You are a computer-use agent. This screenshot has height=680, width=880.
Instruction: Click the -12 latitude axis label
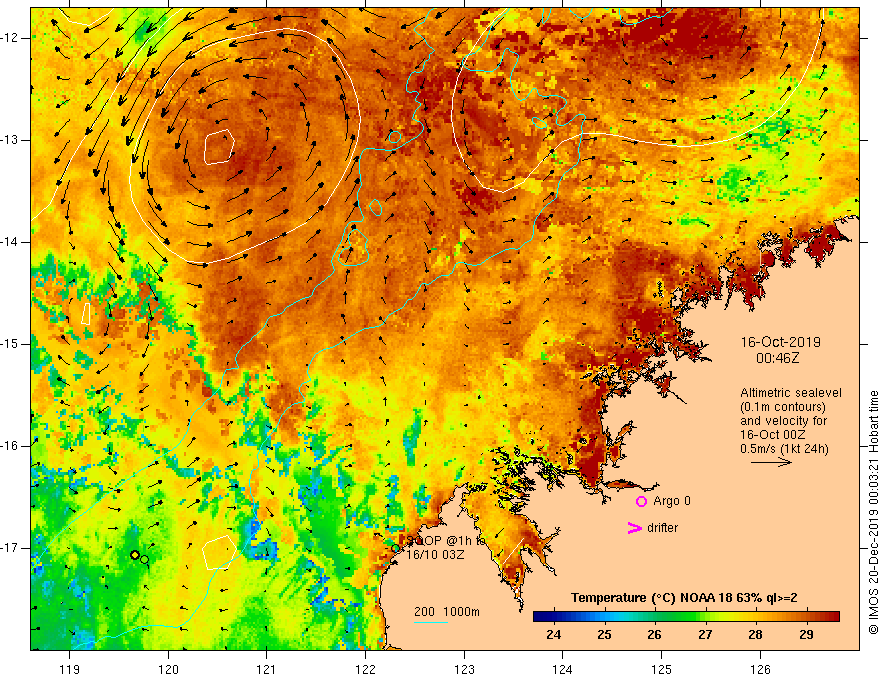[10, 38]
